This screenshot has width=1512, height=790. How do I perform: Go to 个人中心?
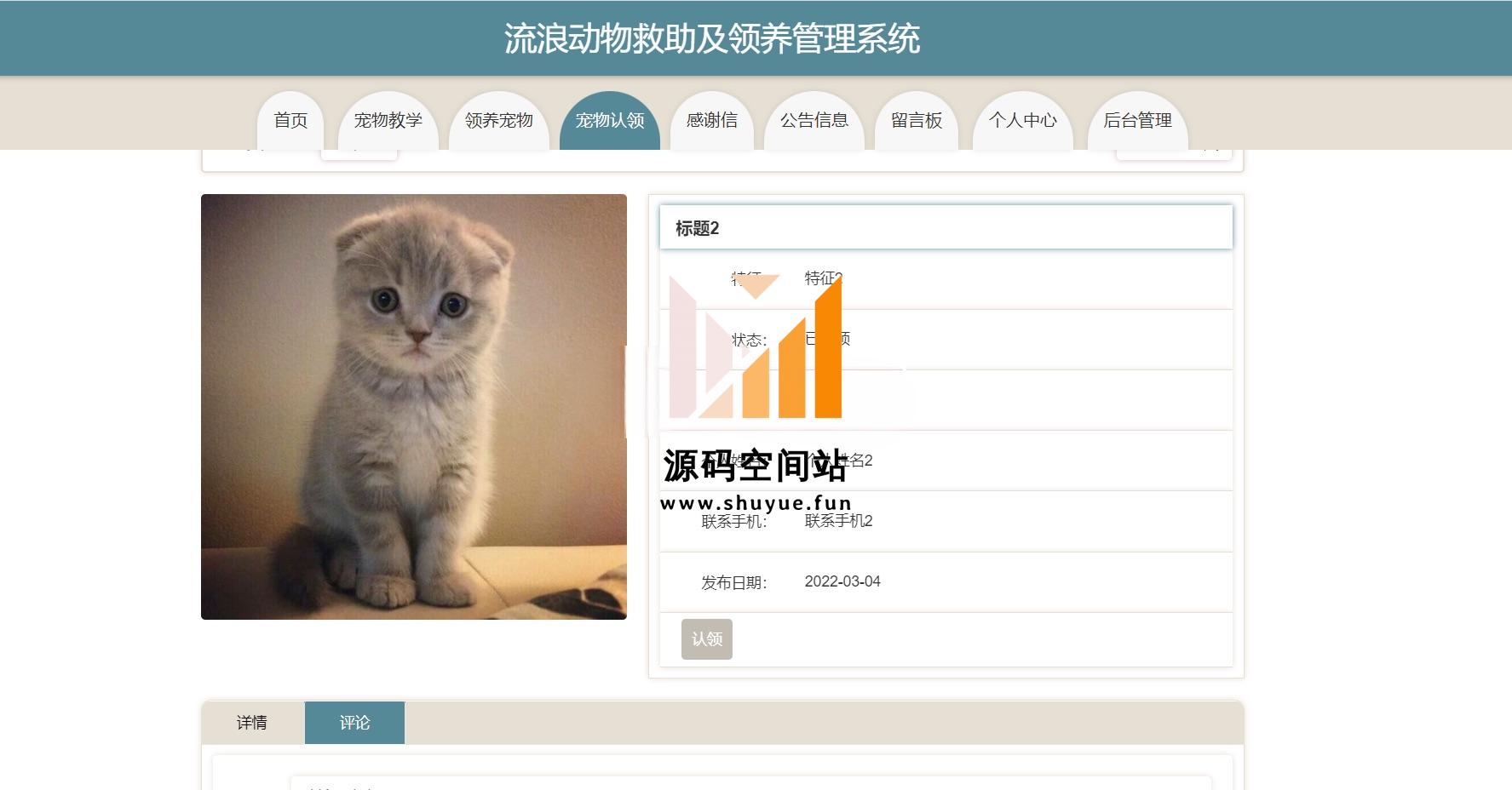[x=1023, y=120]
